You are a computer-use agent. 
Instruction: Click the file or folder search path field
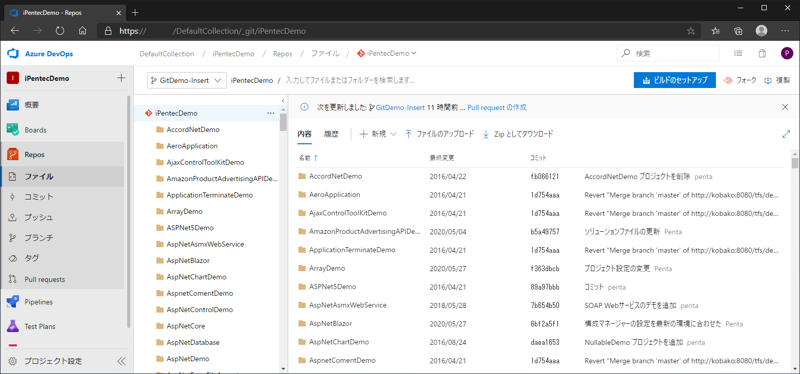(349, 80)
